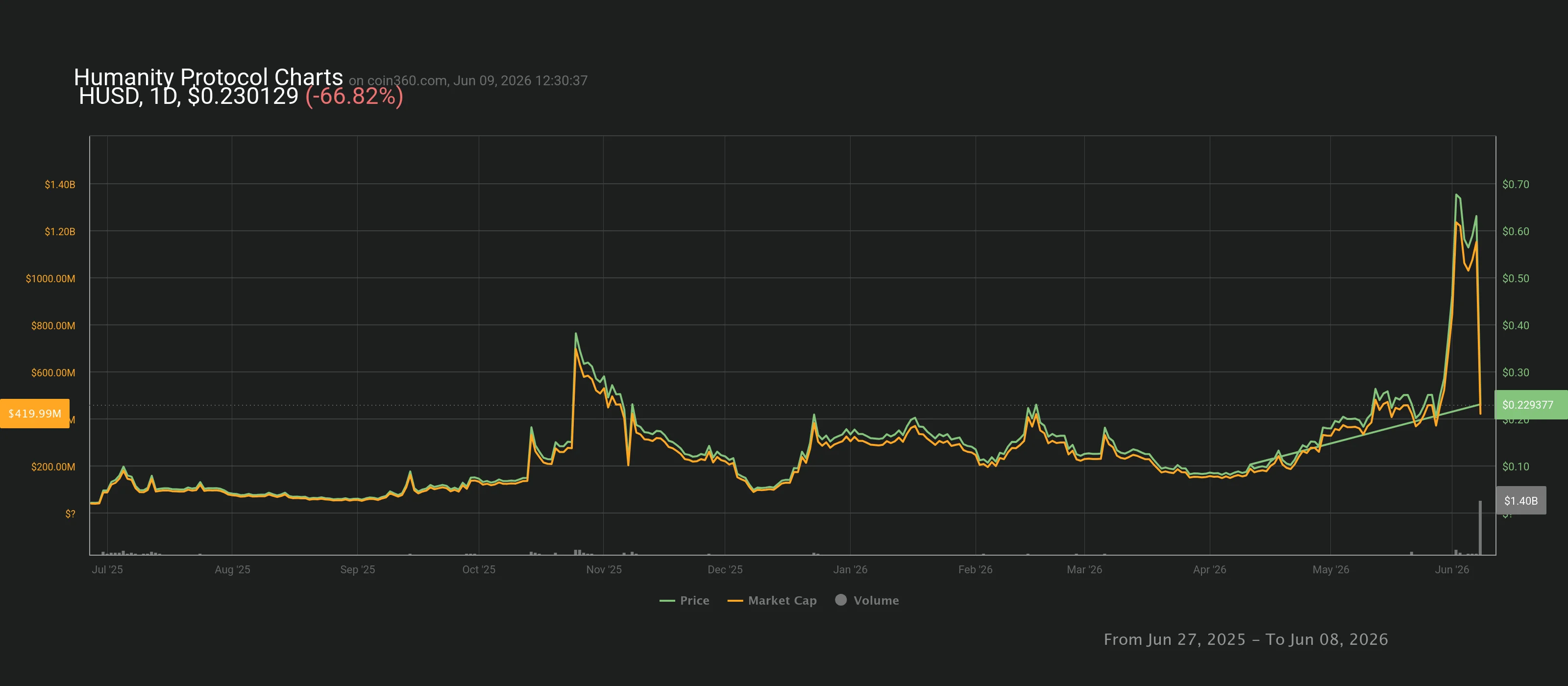Click the Nov '25 axis label
Viewport: 1568px width, 686px height.
(x=604, y=569)
